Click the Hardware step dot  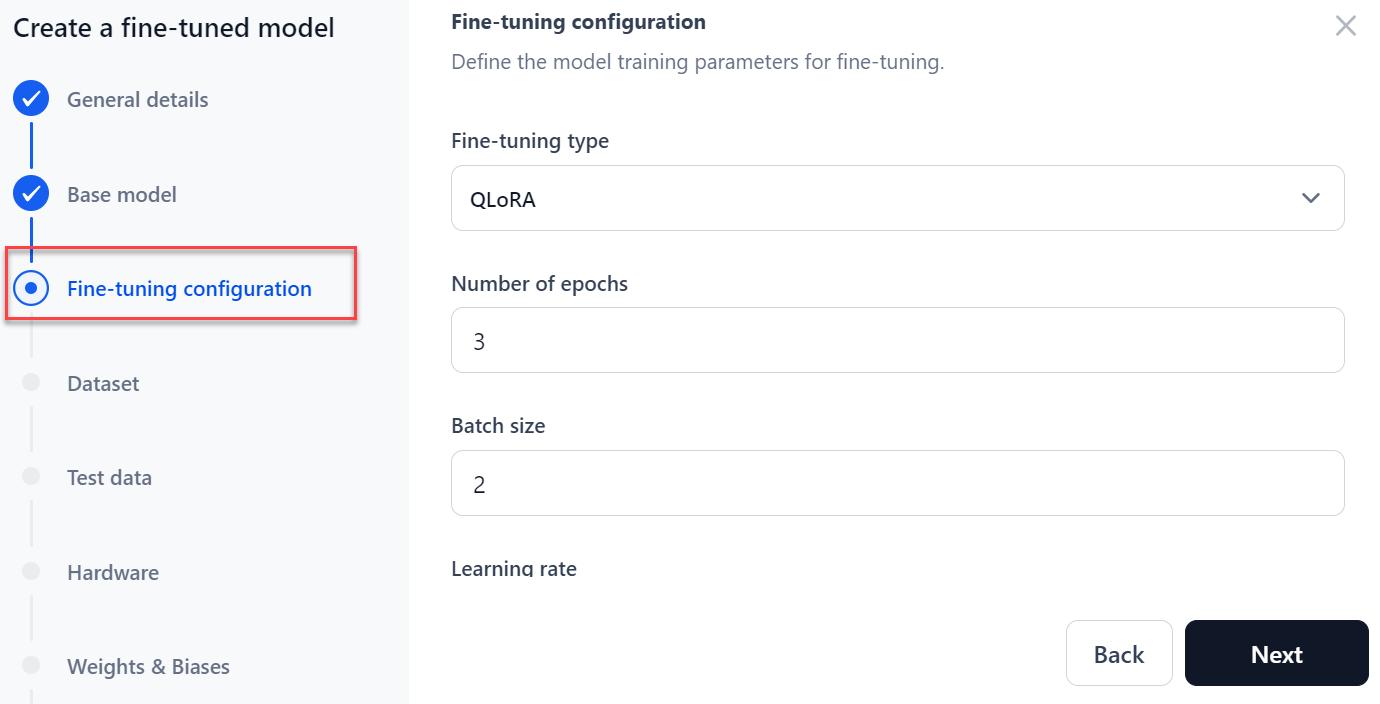click(31, 571)
